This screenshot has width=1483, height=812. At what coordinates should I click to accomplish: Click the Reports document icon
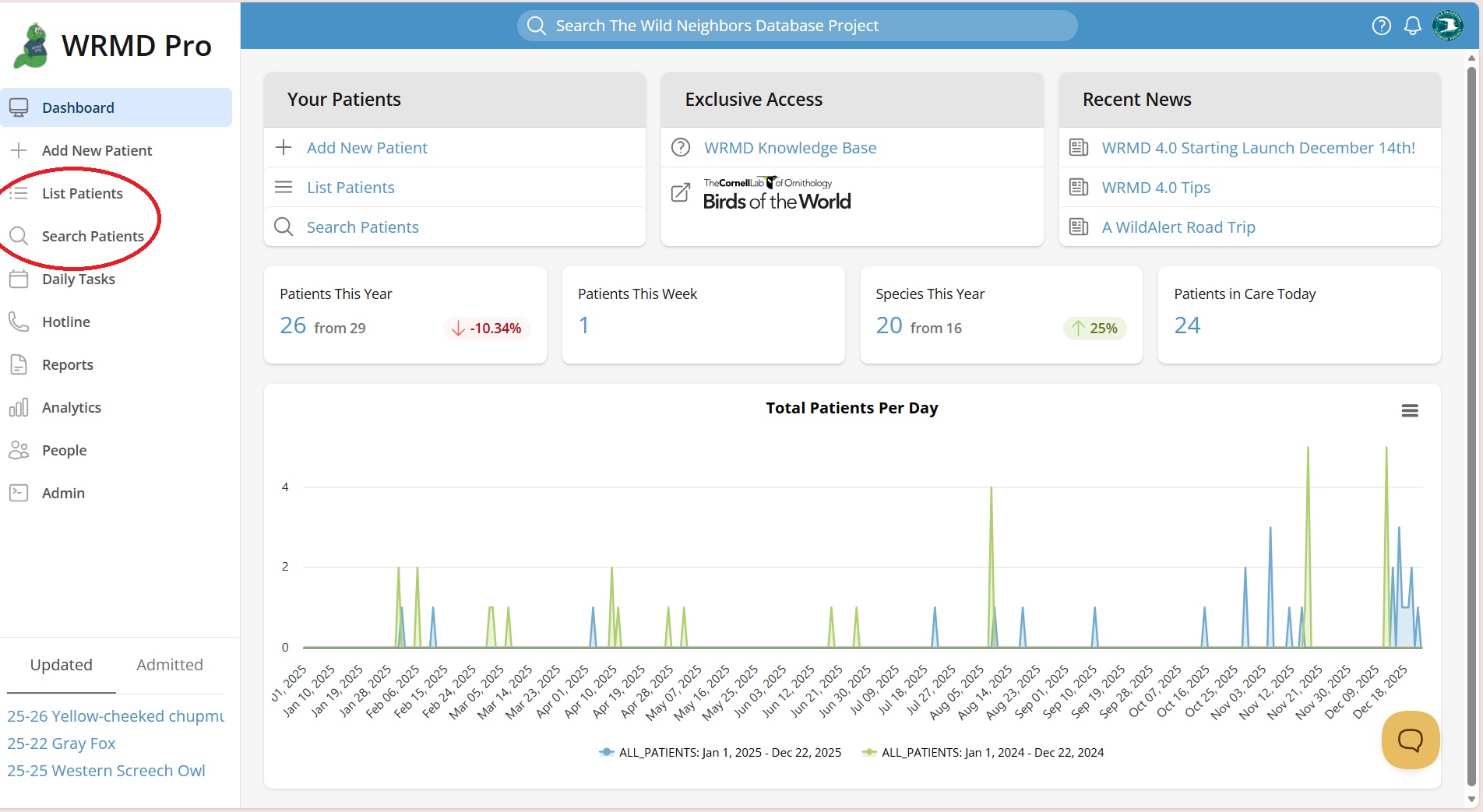click(19, 364)
